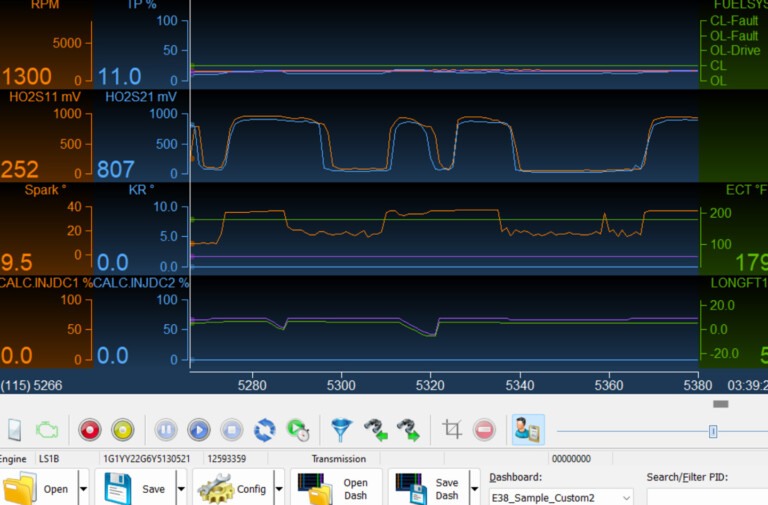Click the red remove/minus circle icon
Viewport: 768px width, 505px height.
(x=484, y=430)
